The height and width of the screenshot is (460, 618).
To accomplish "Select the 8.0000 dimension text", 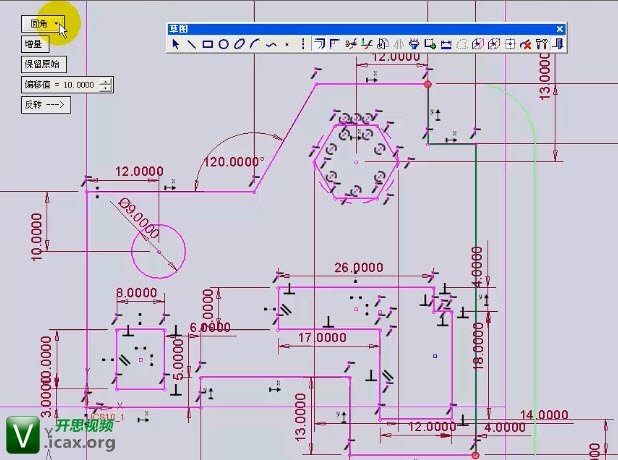I will tap(136, 293).
